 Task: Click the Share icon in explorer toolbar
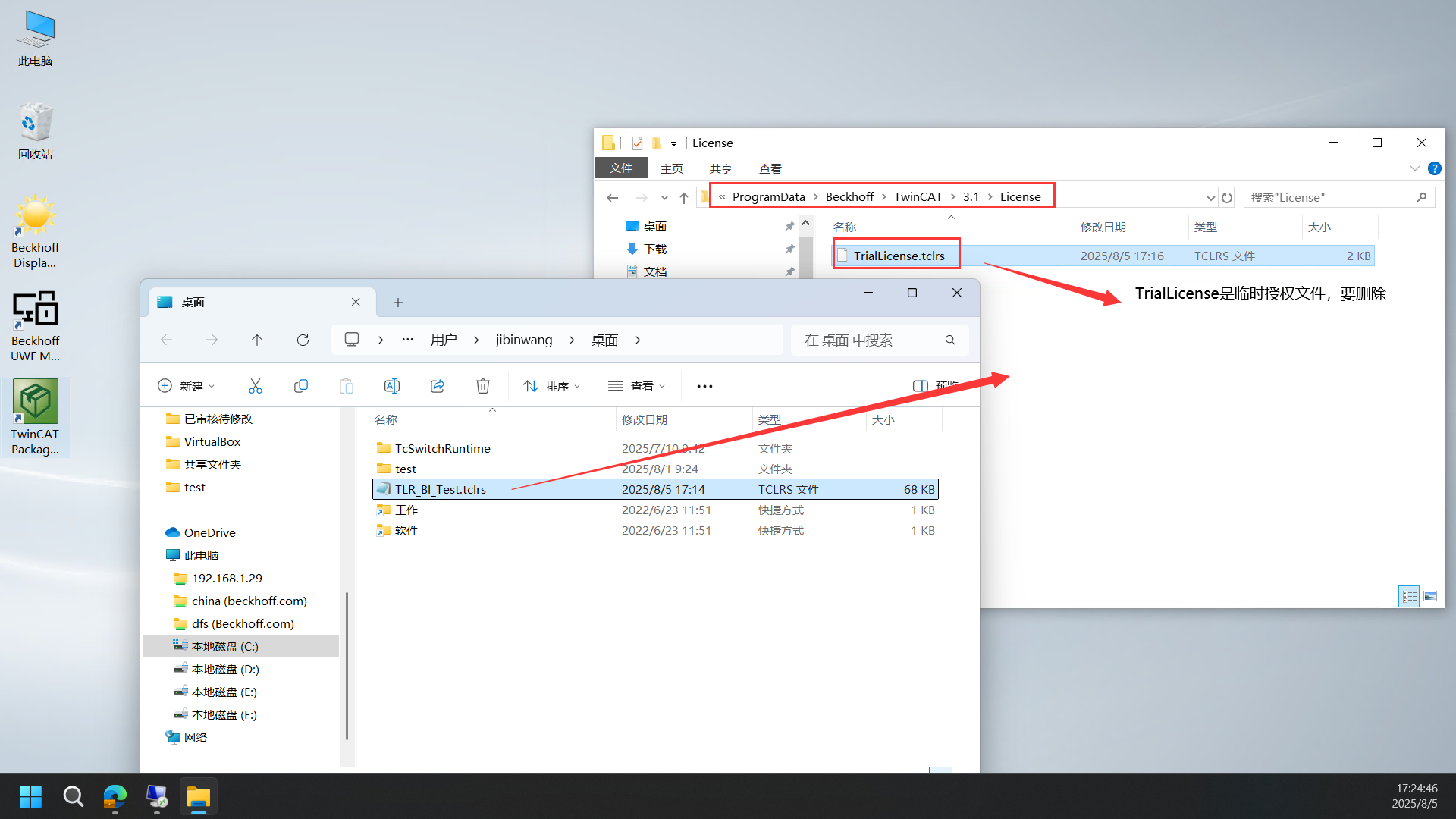[x=438, y=386]
